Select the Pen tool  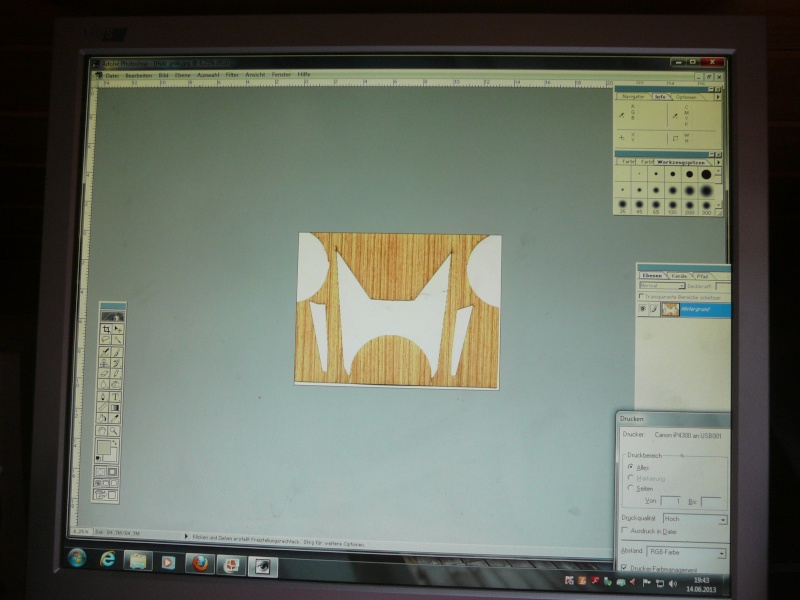tap(103, 396)
